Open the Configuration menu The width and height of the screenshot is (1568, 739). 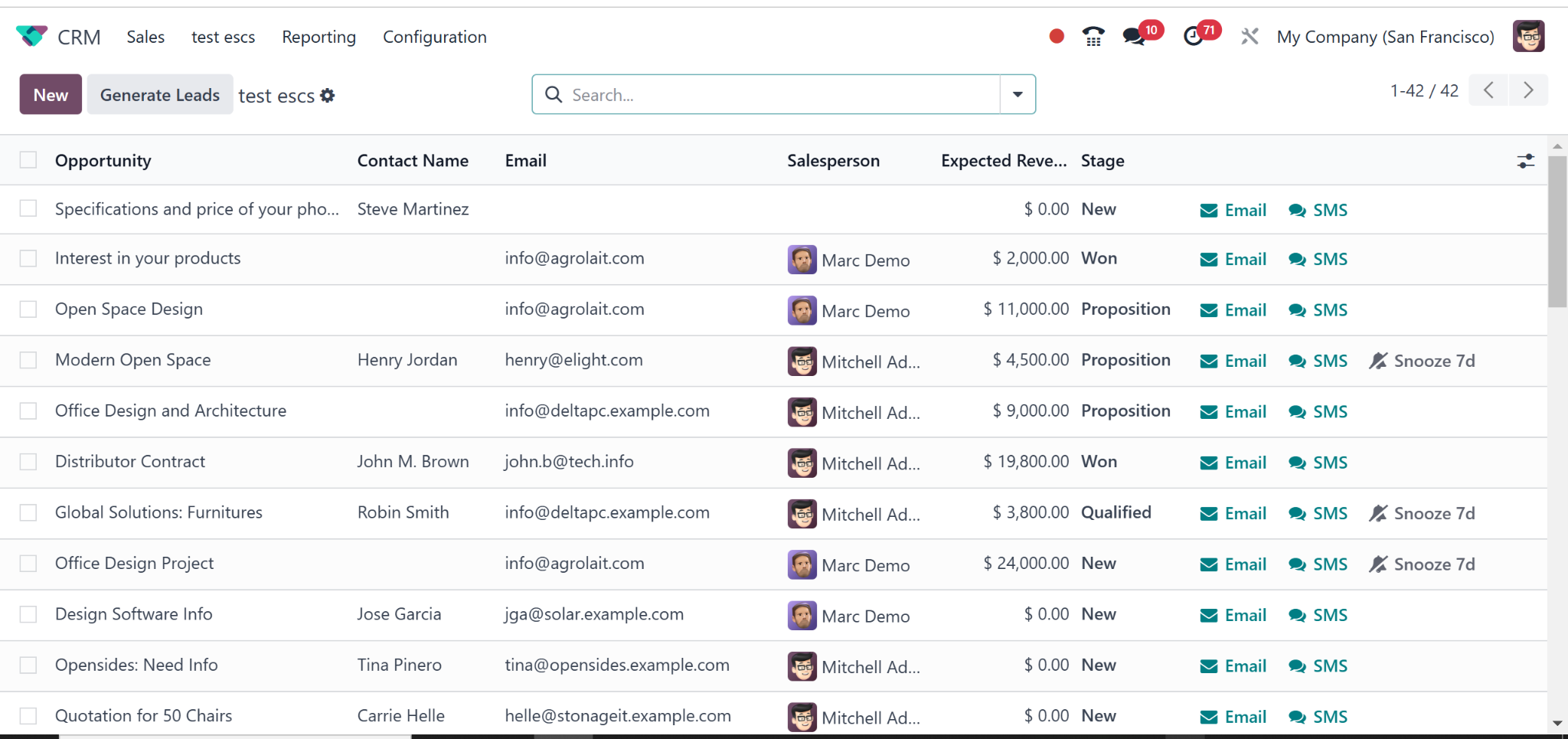[x=435, y=37]
